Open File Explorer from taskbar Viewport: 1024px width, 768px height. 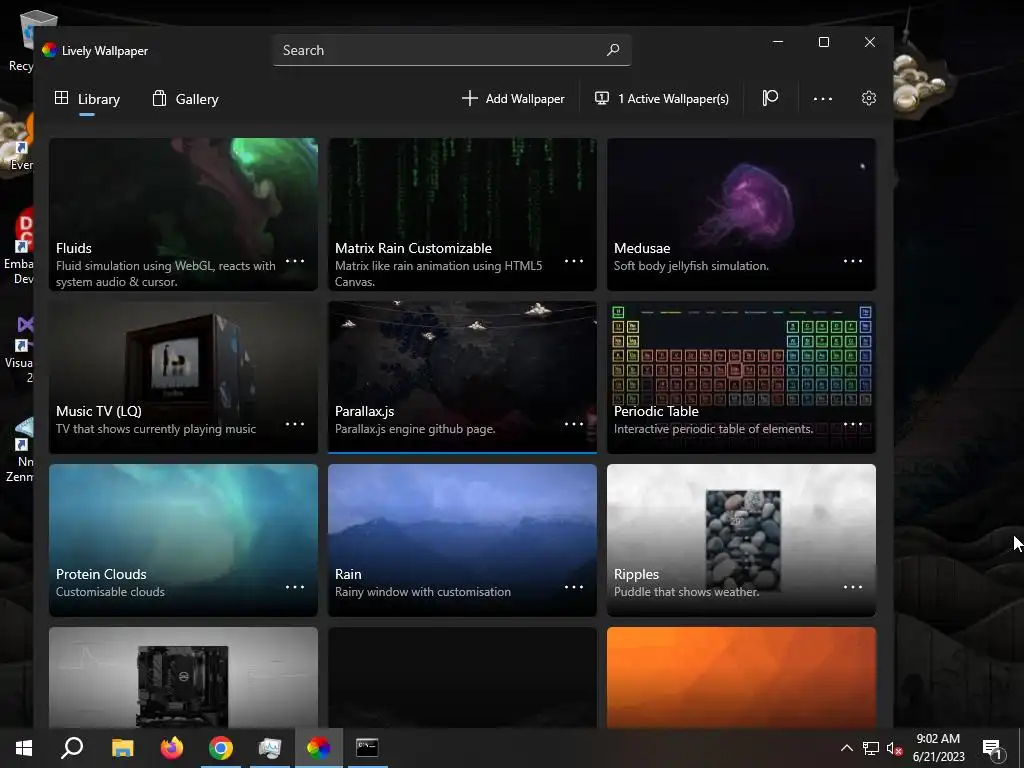(x=122, y=748)
